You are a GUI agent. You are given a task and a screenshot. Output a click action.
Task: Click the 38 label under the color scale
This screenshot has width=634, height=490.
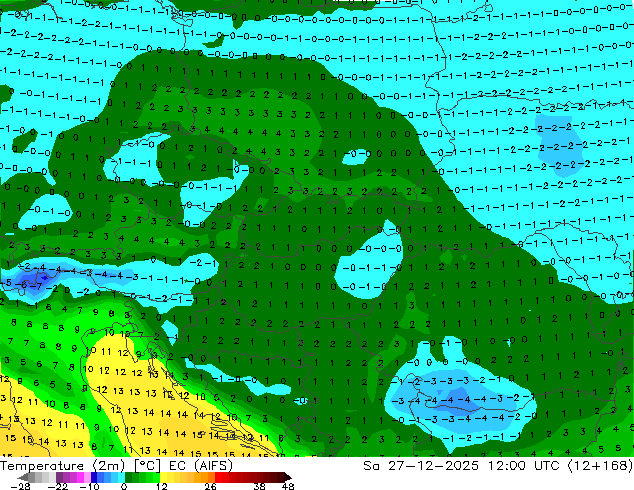click(259, 486)
